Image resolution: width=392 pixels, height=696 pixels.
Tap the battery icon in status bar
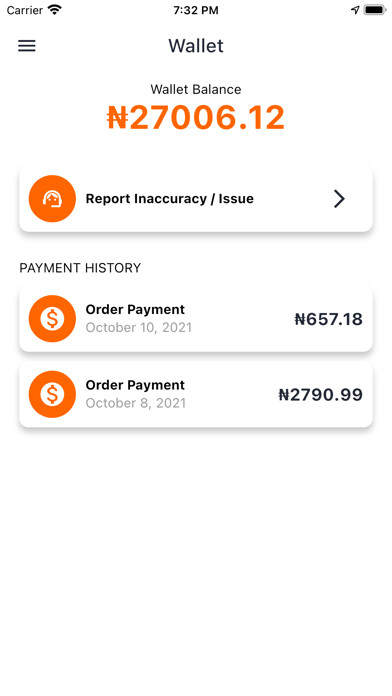(375, 10)
